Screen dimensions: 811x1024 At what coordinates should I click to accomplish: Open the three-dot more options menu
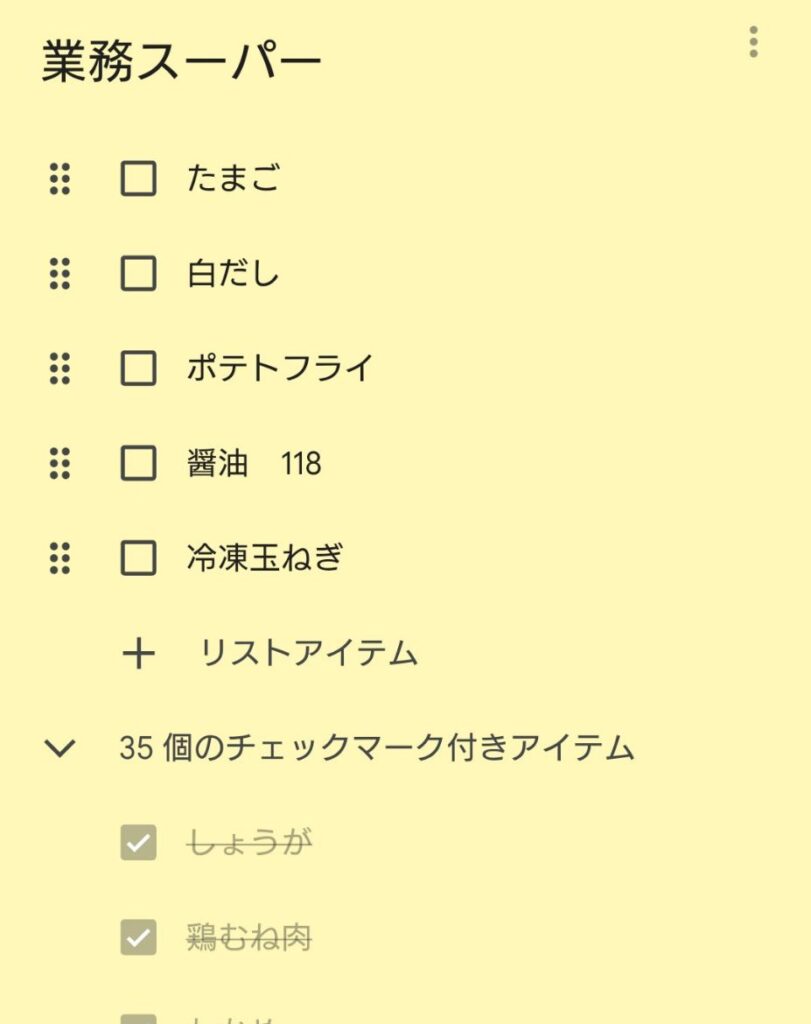click(753, 42)
